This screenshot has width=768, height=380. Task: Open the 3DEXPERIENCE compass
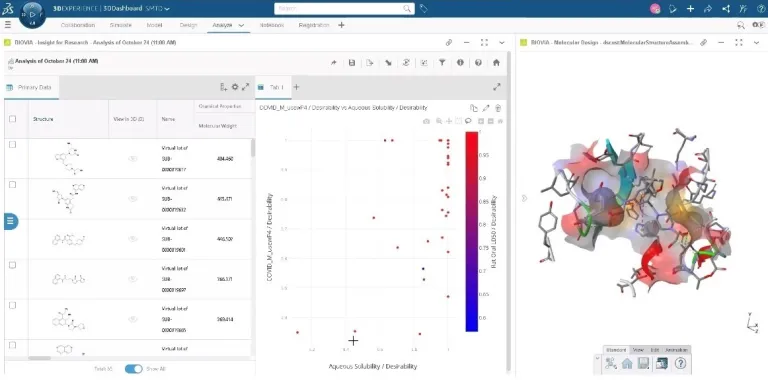(32, 14)
